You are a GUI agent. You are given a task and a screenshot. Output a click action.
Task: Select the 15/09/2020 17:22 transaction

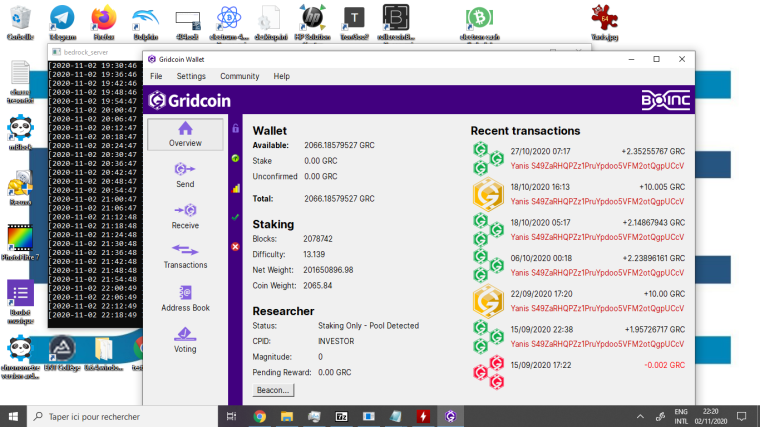click(x=579, y=372)
